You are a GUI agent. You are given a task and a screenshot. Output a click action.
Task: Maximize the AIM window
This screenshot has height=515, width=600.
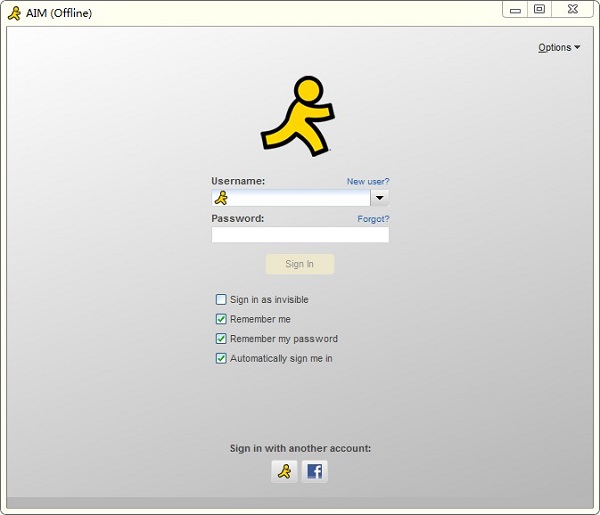pyautogui.click(x=540, y=9)
